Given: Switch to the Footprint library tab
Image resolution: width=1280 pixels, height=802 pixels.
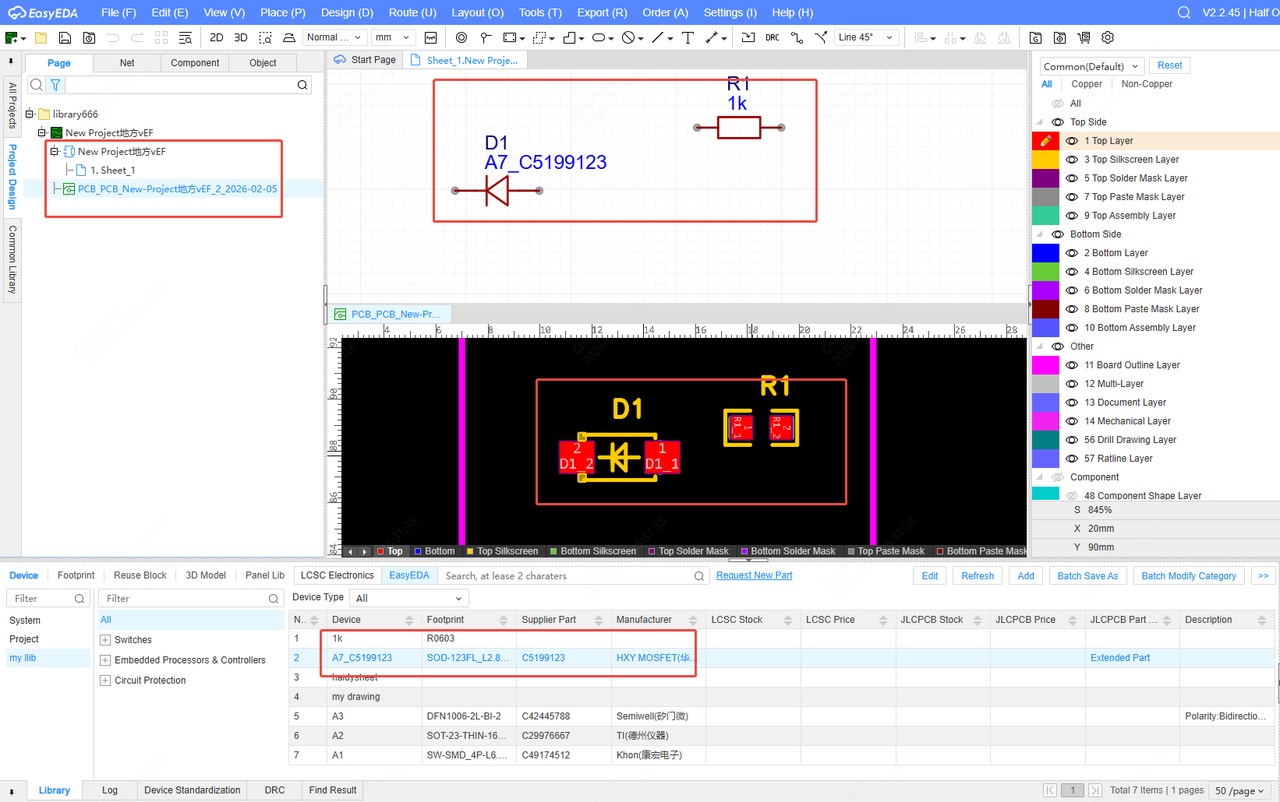Looking at the screenshot, I should click(x=76, y=575).
